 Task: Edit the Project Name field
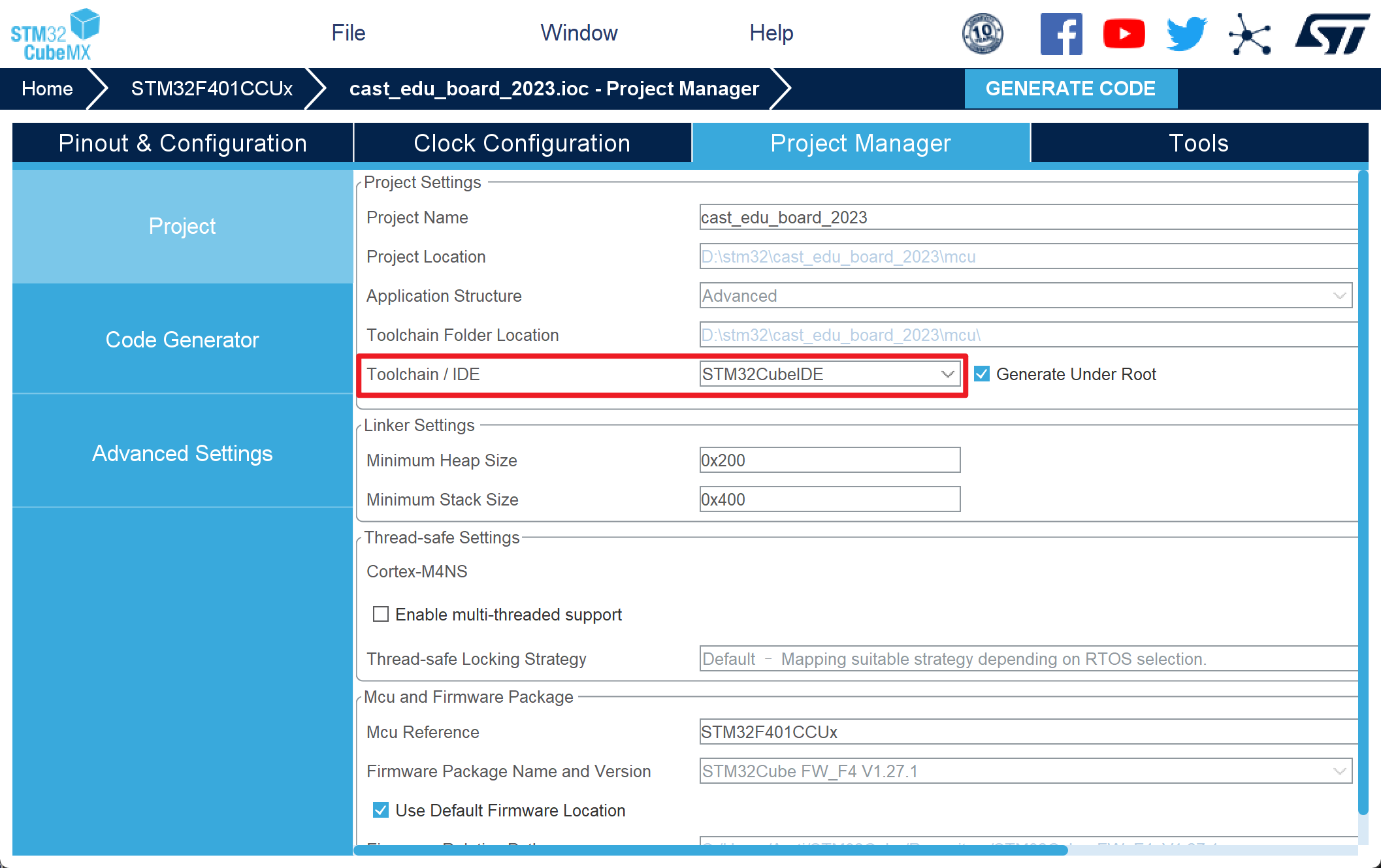pos(1028,217)
